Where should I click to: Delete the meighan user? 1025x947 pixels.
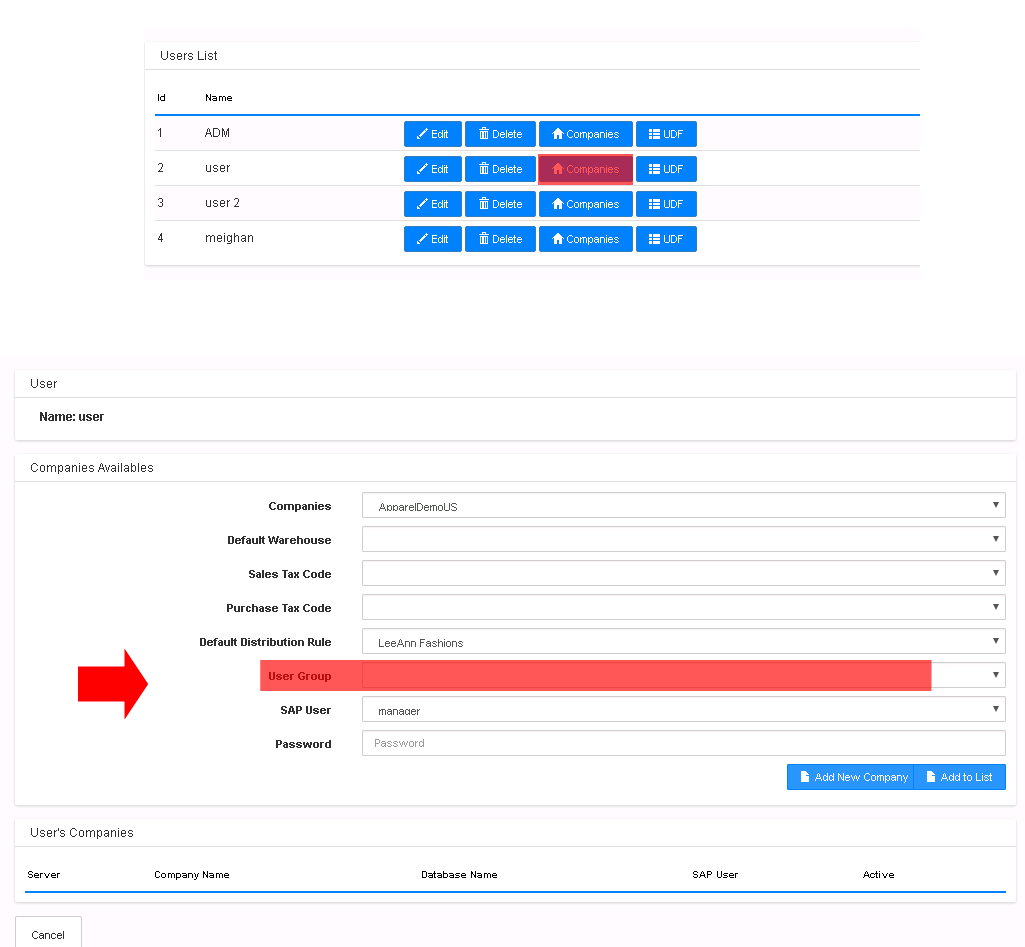coord(500,239)
